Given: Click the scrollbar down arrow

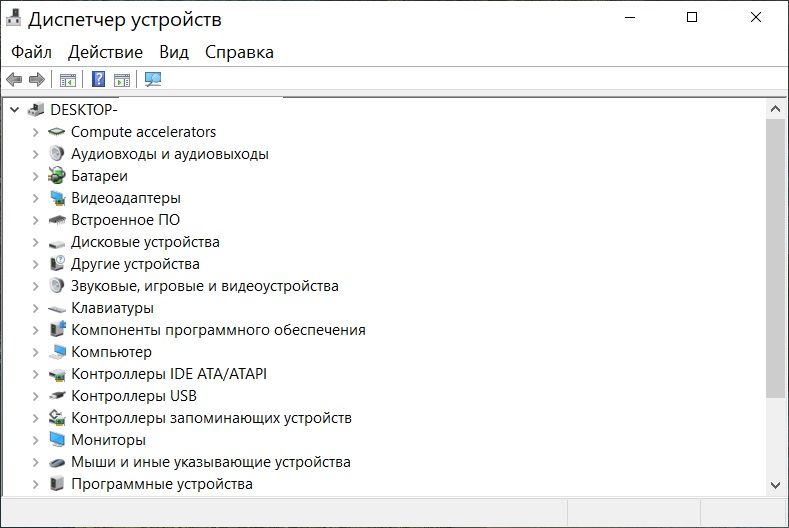Looking at the screenshot, I should 775,485.
